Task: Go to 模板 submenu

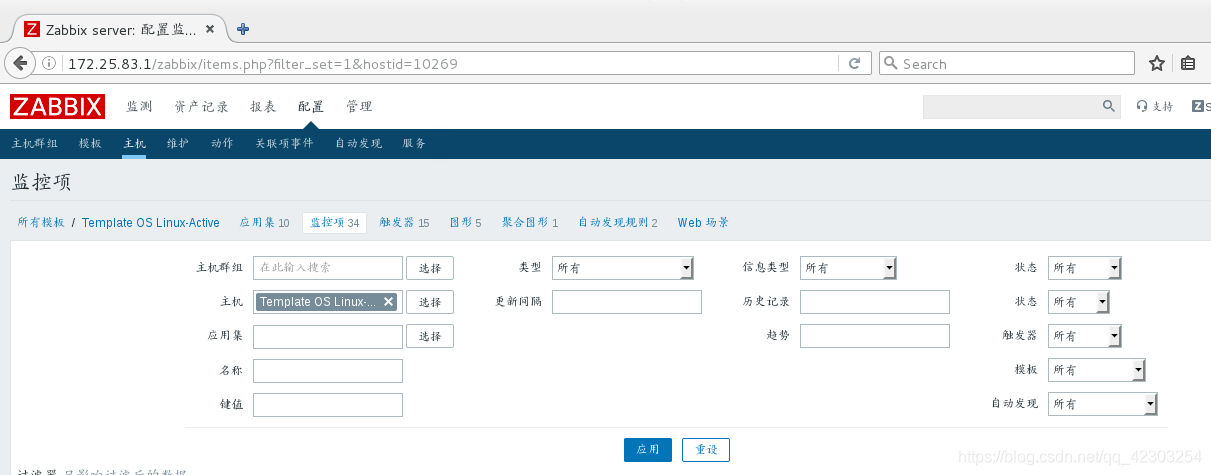Action: pyautogui.click(x=90, y=143)
